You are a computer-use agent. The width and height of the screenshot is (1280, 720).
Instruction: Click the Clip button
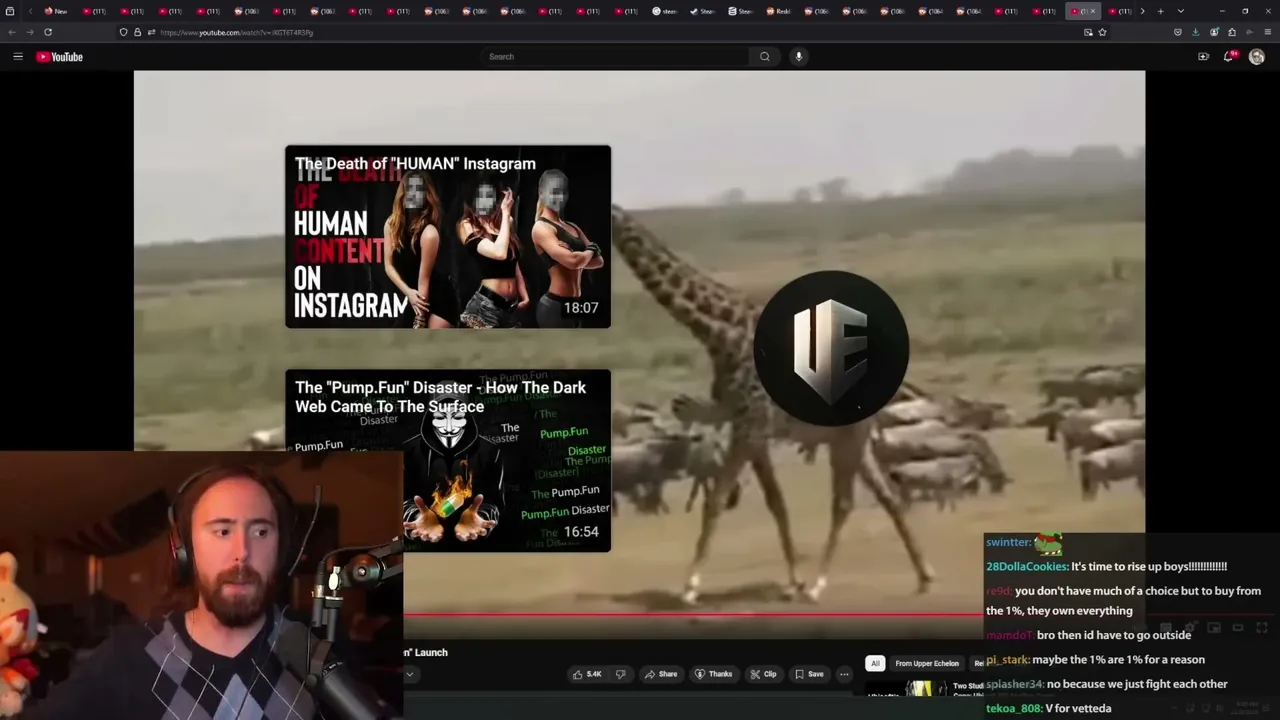tap(764, 674)
